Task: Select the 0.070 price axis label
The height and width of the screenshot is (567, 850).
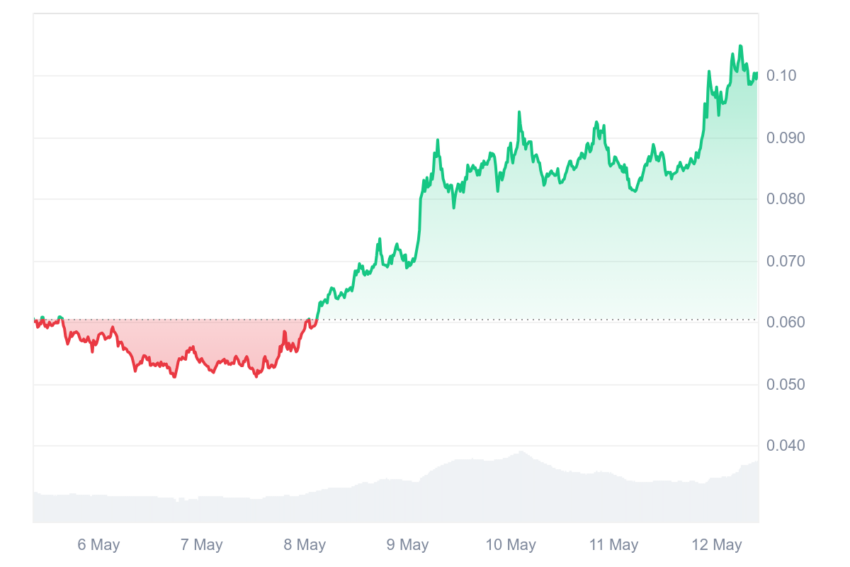Action: coord(785,261)
